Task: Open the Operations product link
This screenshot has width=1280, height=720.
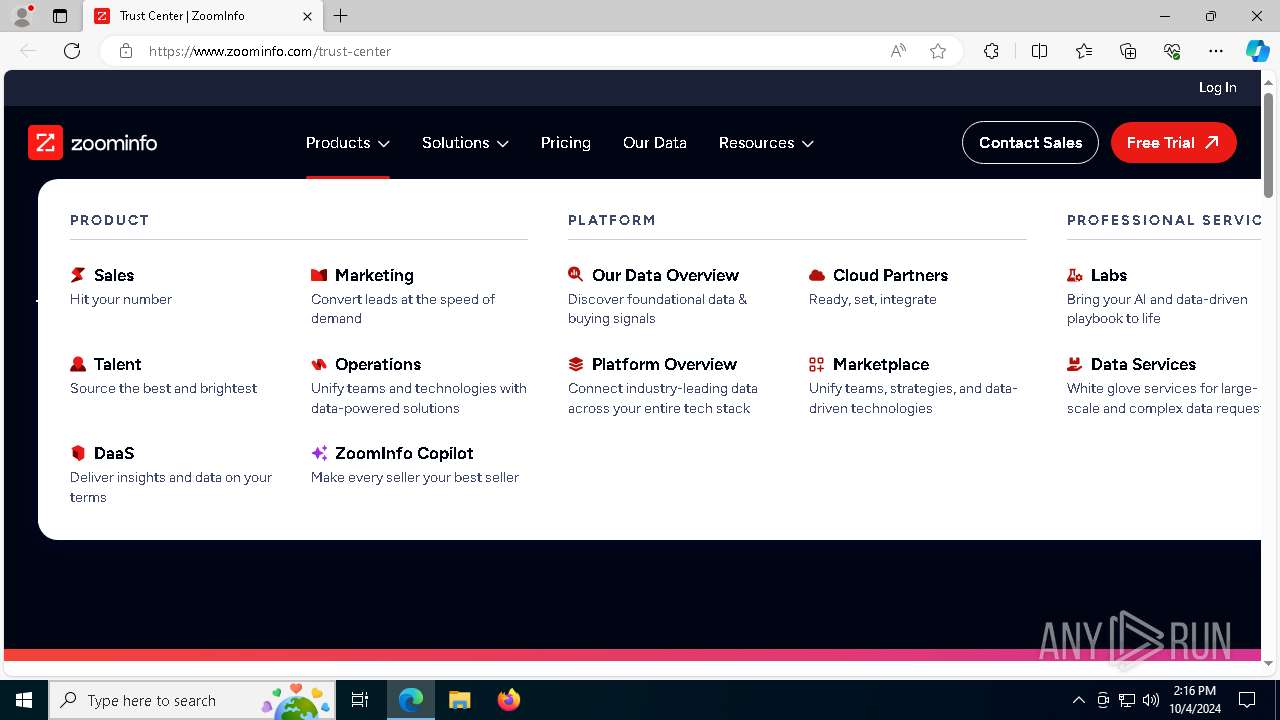Action: pyautogui.click(x=378, y=364)
